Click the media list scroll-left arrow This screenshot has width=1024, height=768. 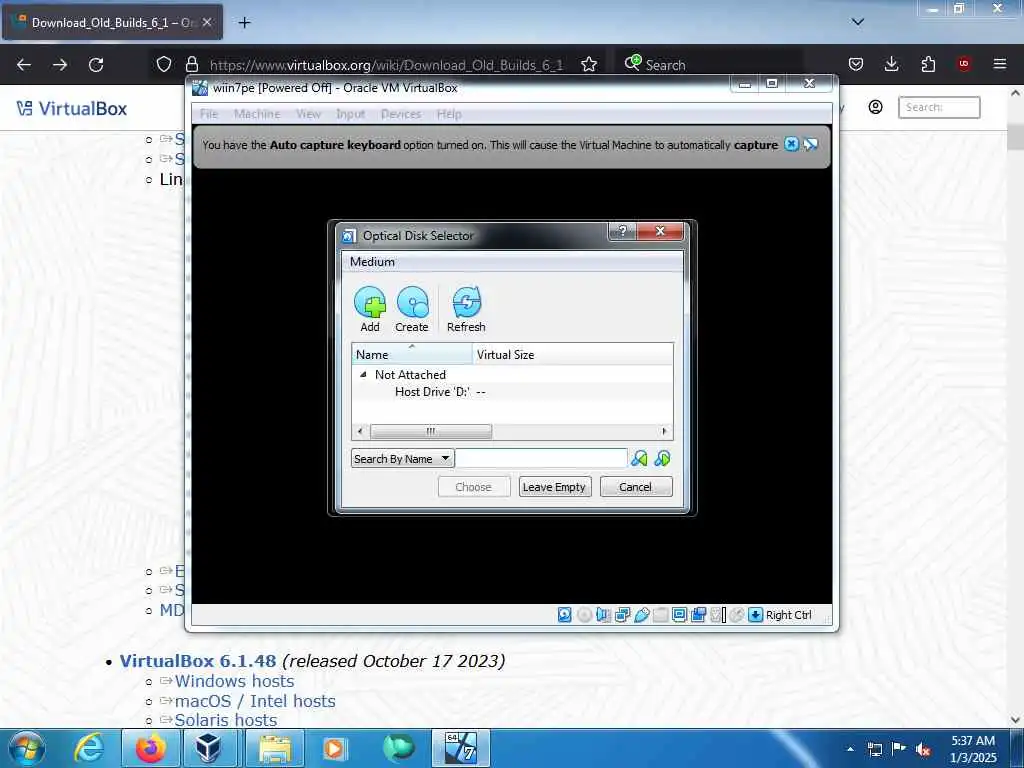[x=360, y=431]
